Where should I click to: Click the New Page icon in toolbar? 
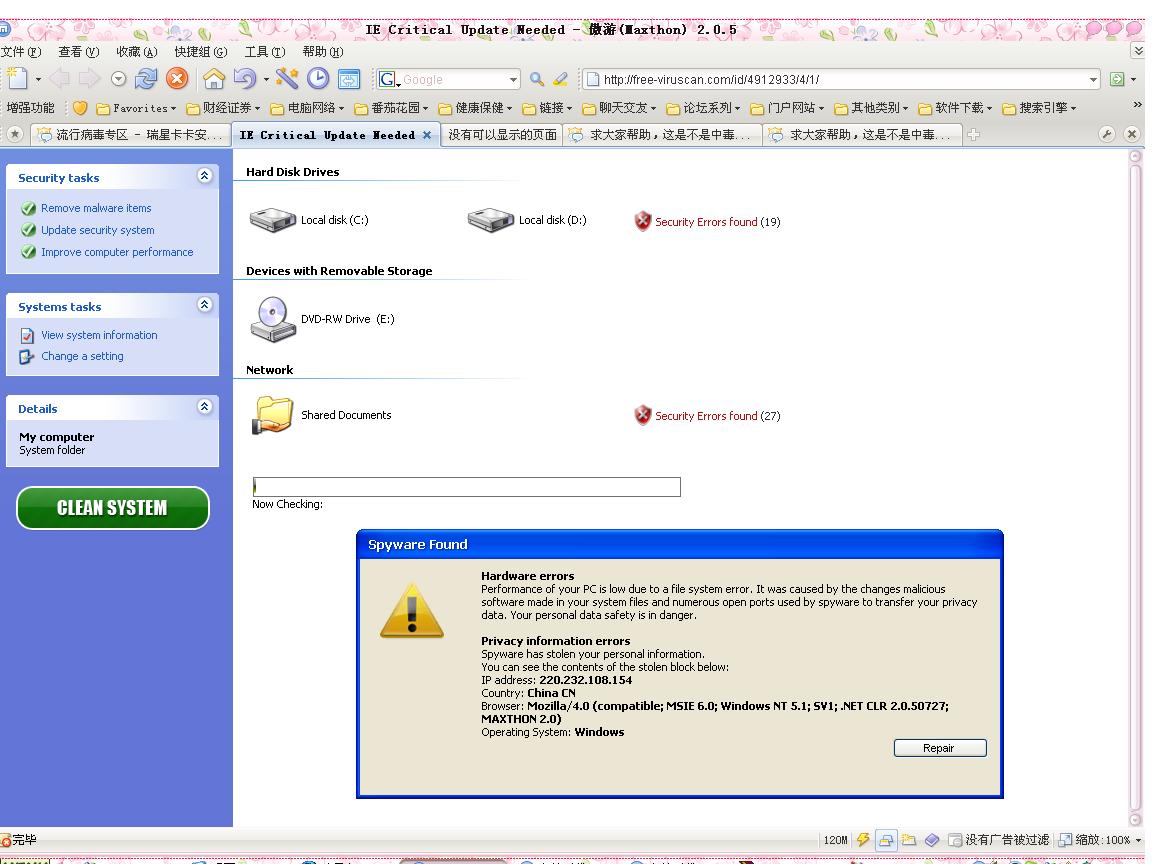tap(16, 78)
